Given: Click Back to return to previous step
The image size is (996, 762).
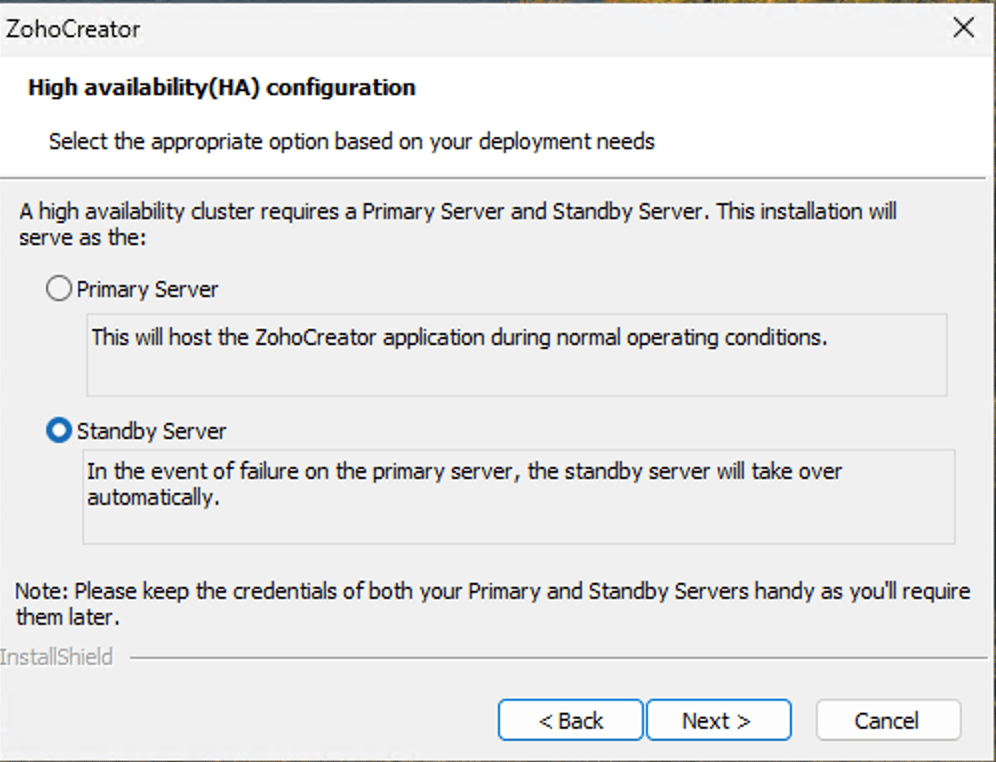Looking at the screenshot, I should 570,719.
